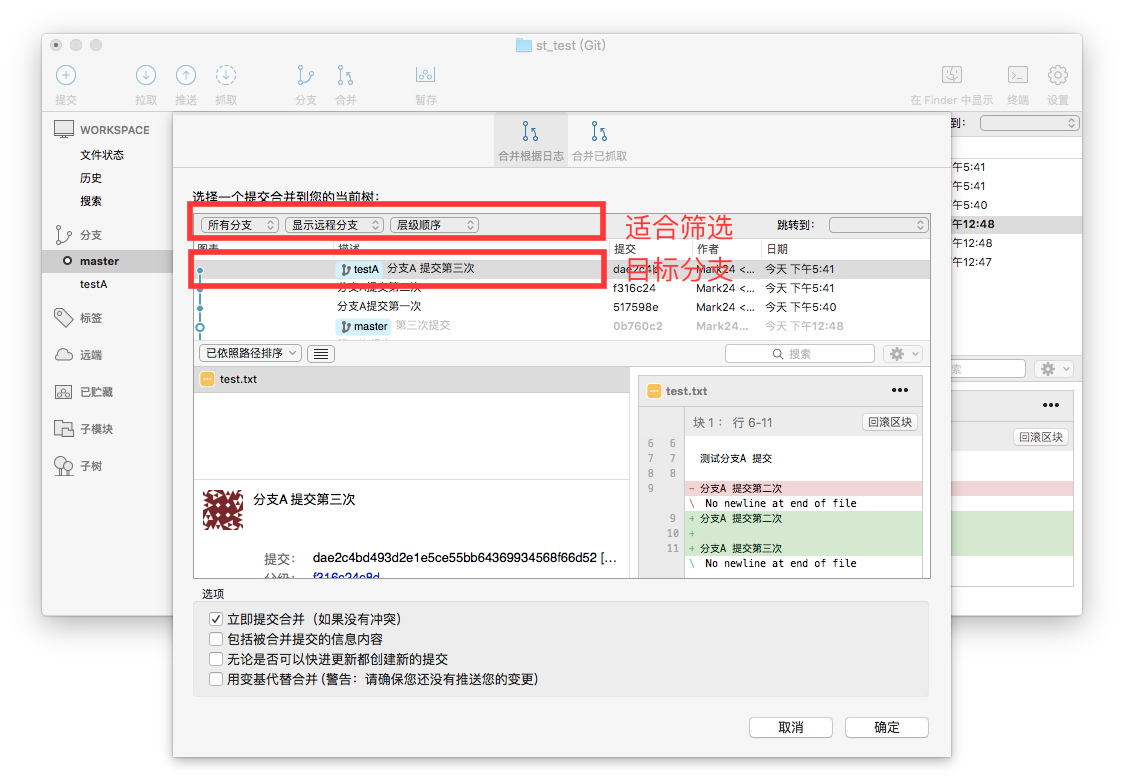Click the 取消 button
Screen dimensions: 1124x778
(791, 727)
